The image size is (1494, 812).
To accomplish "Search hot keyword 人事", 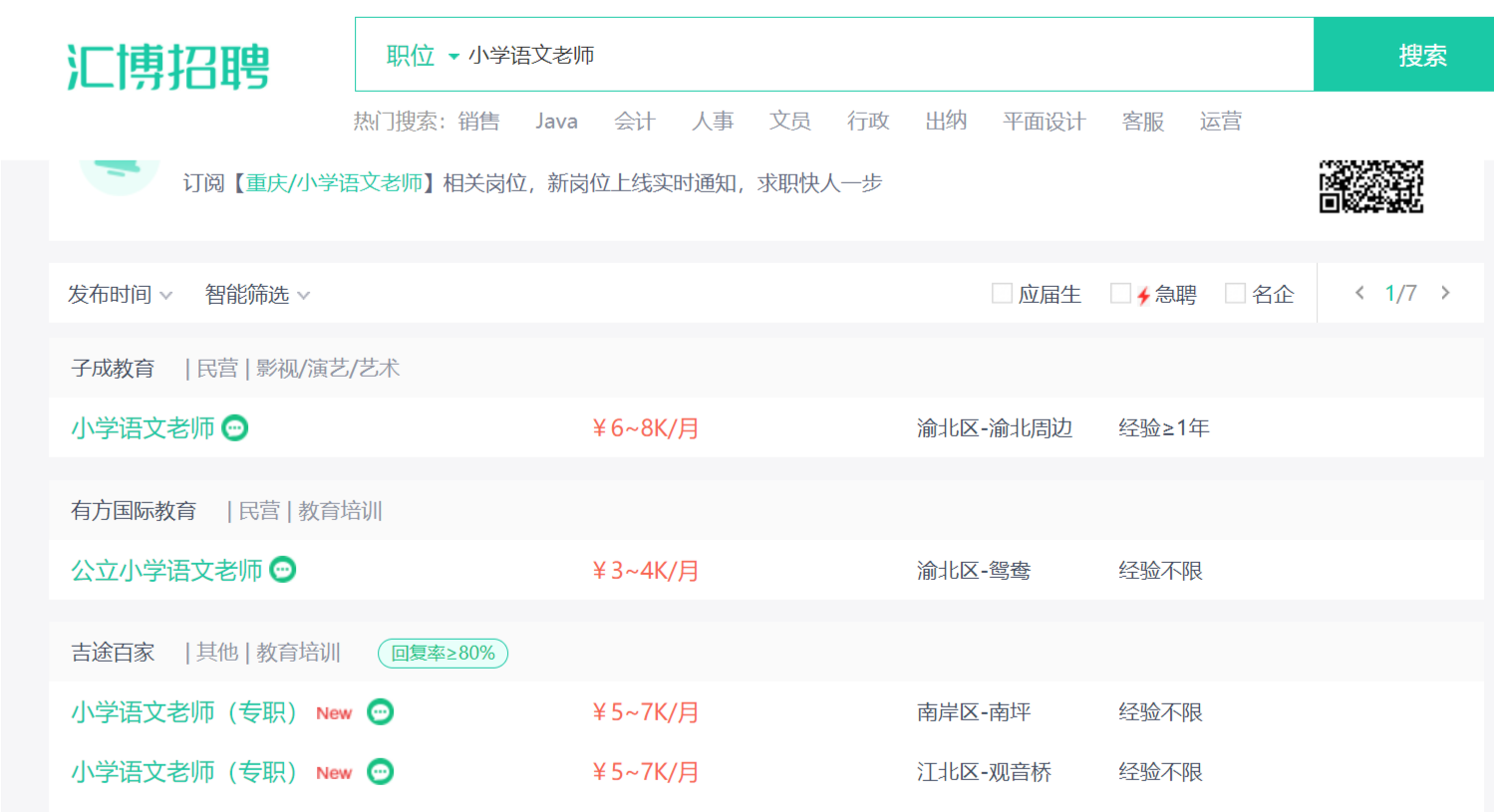I will coord(713,122).
